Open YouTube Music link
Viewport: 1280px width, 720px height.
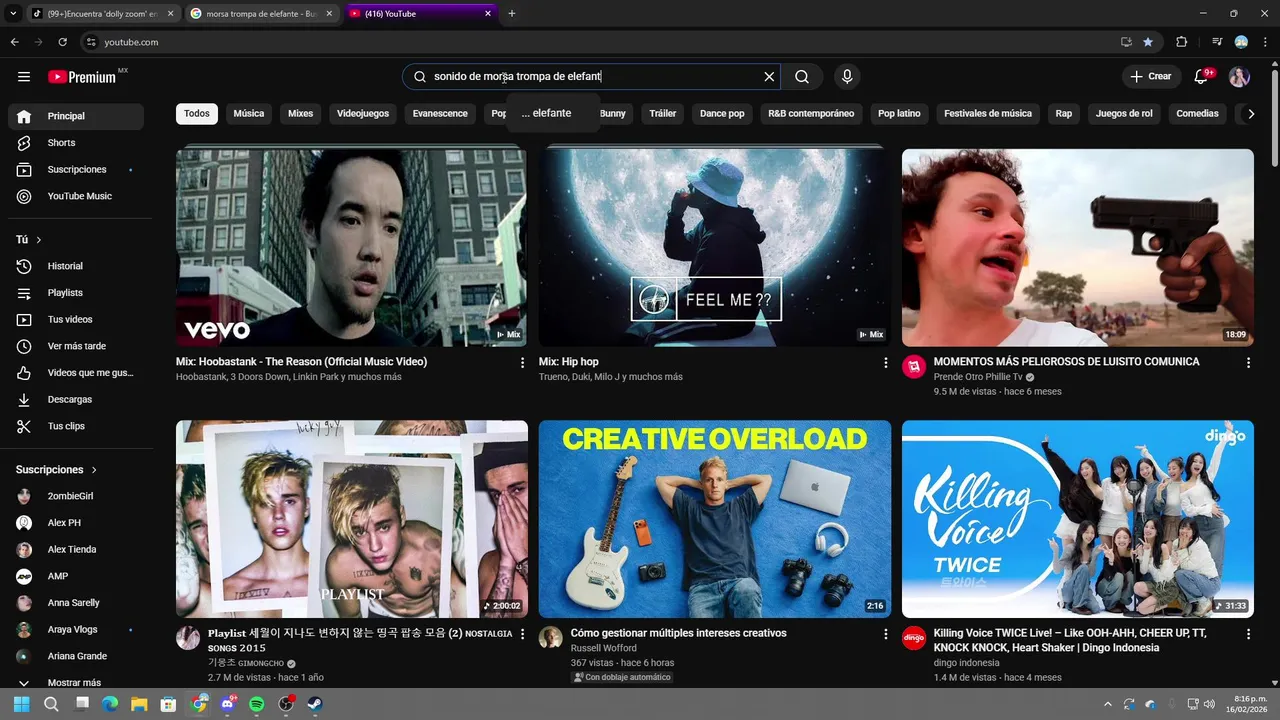pyautogui.click(x=76, y=196)
